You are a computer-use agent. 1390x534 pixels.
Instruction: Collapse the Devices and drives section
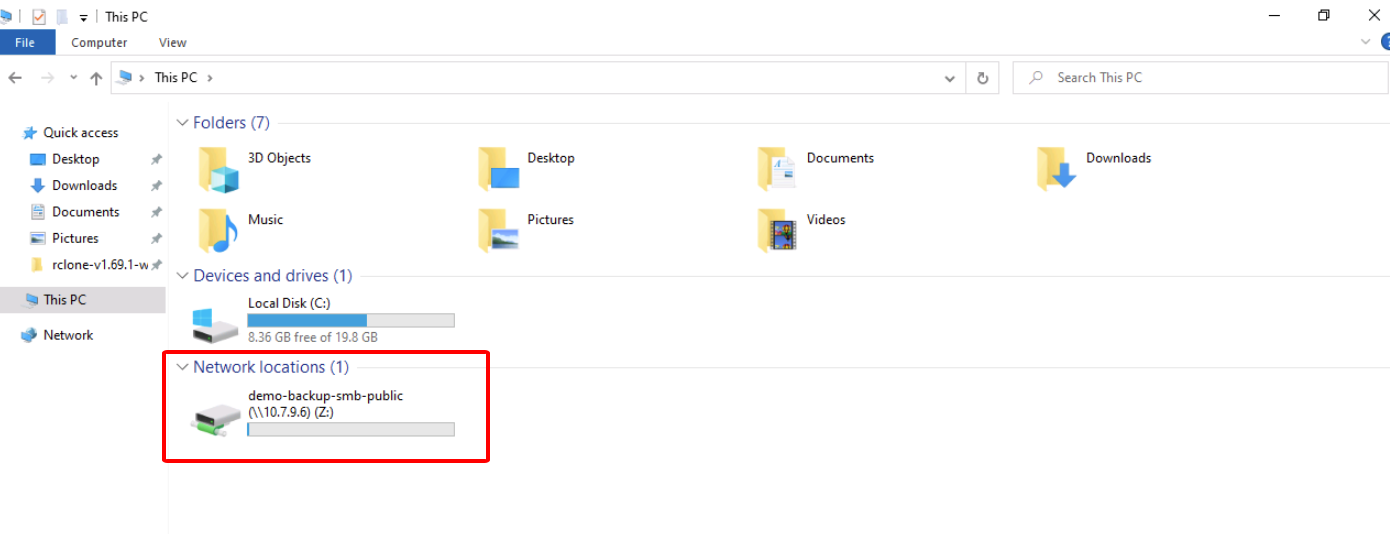click(x=182, y=276)
